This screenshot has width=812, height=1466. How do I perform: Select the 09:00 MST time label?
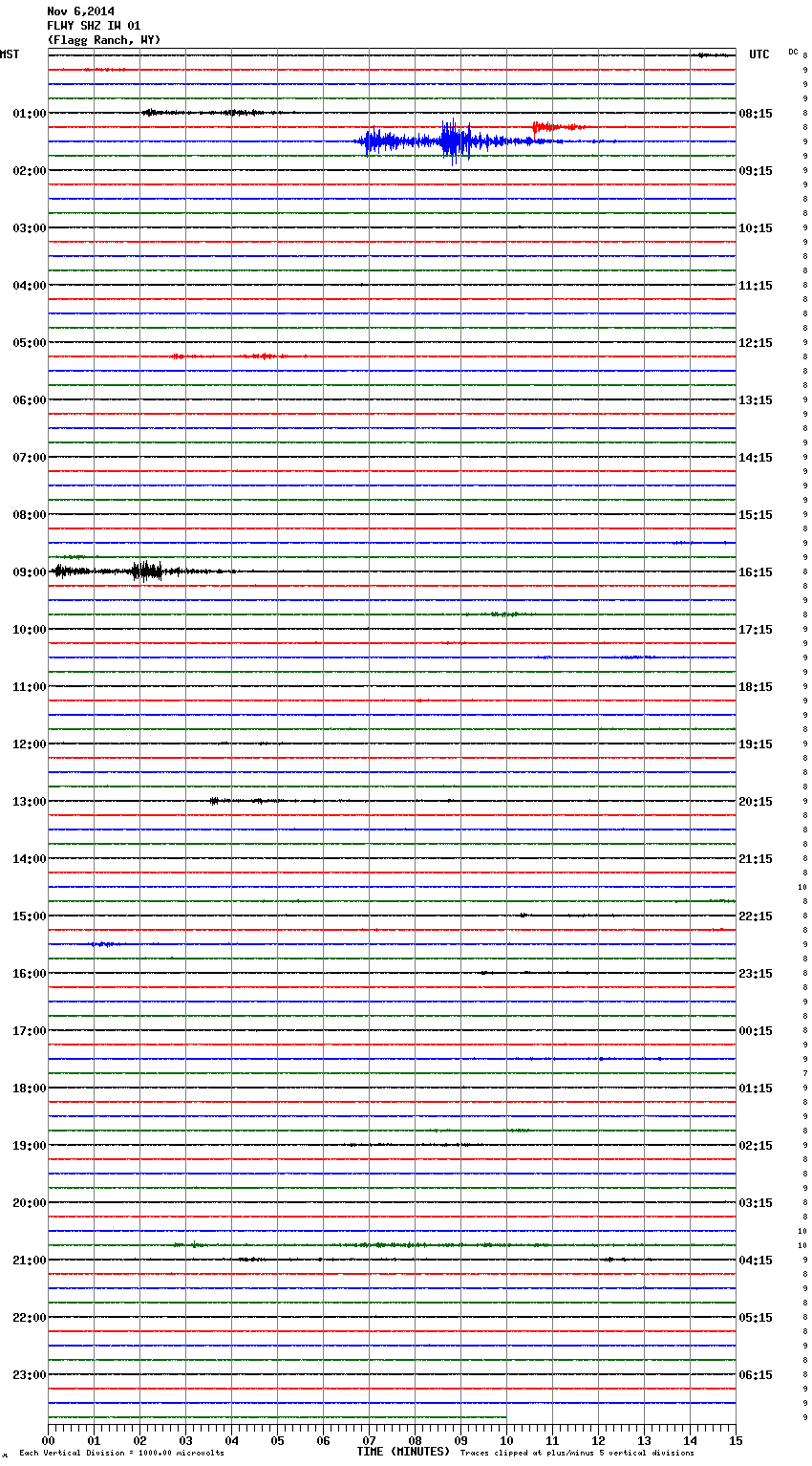(30, 572)
